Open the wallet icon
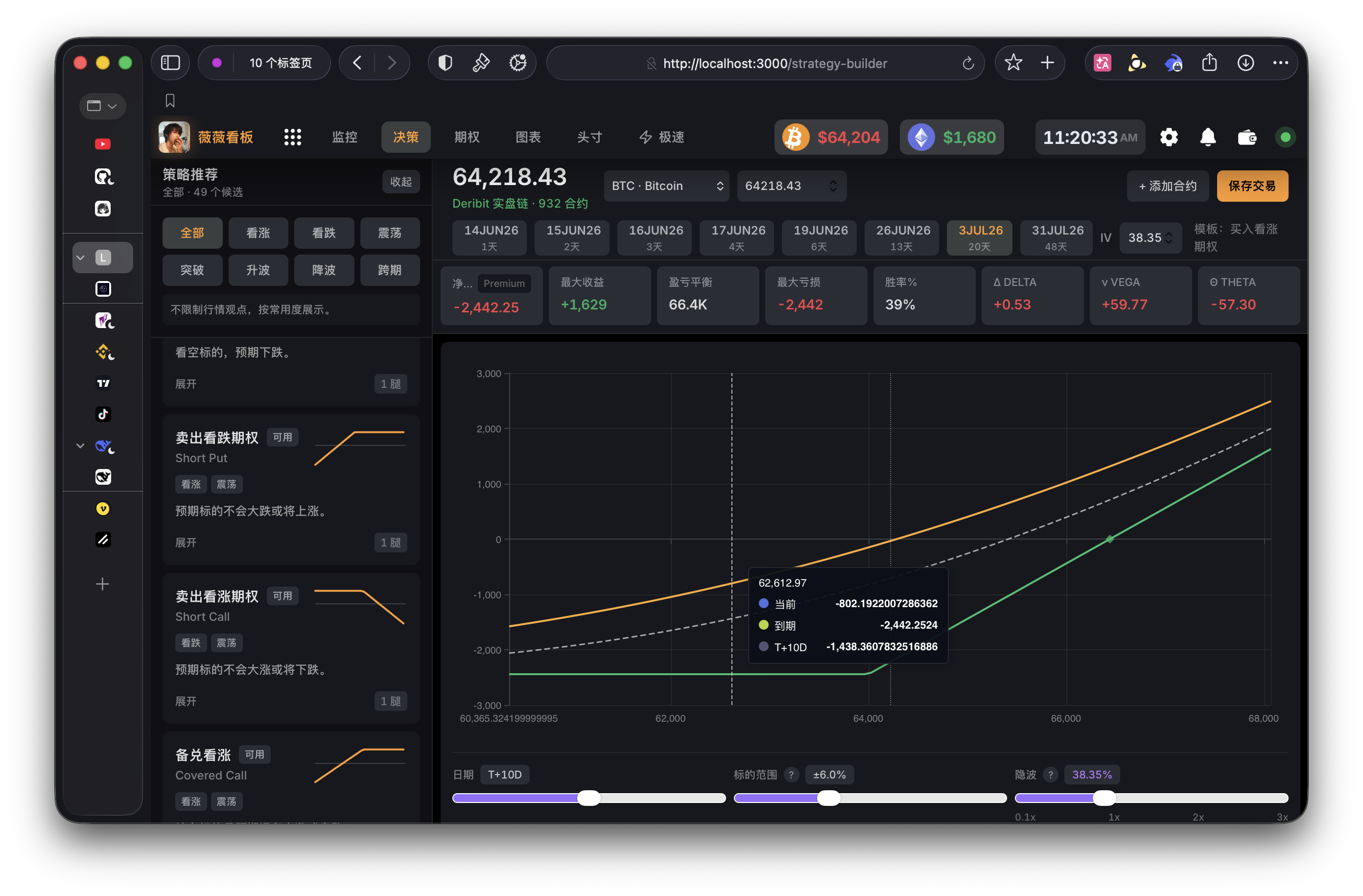 coord(1247,138)
